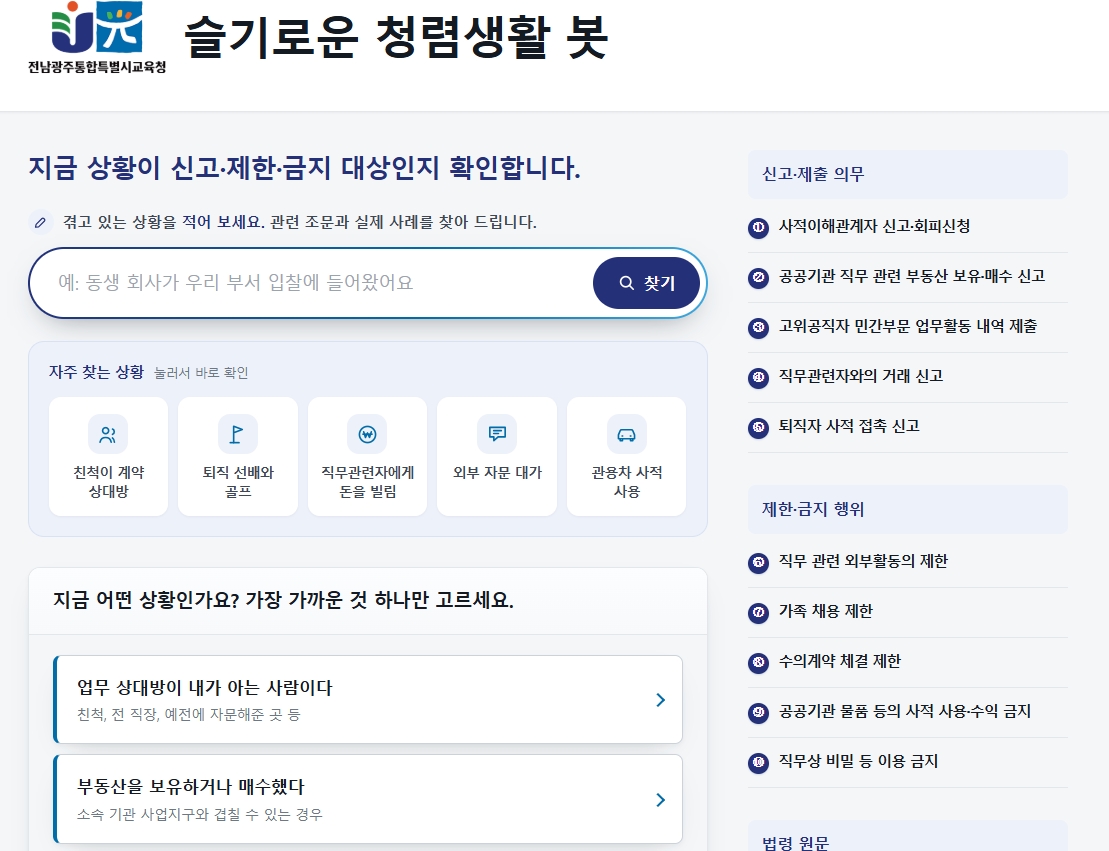This screenshot has width=1109, height=851.
Task: Click the 찾기 search button
Action: point(646,283)
